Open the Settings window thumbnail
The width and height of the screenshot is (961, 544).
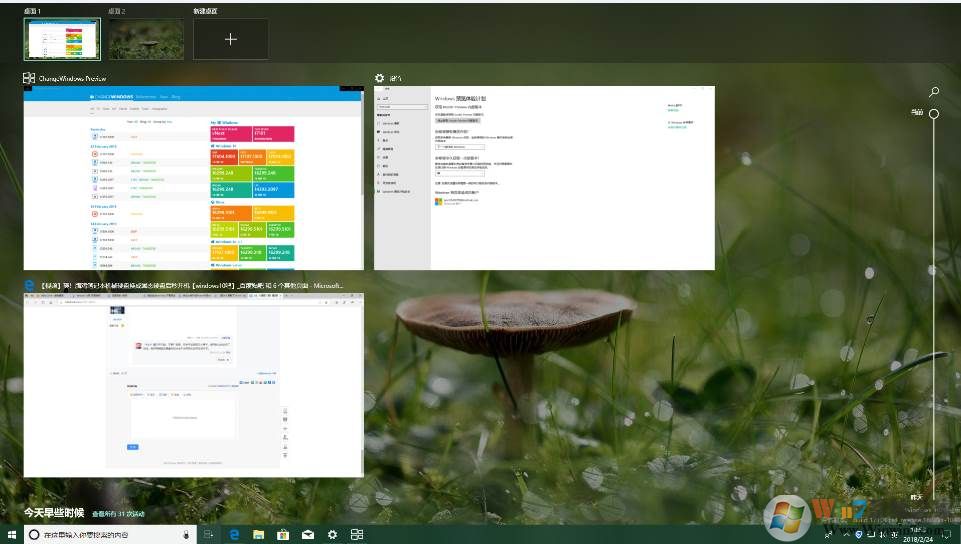tap(544, 177)
